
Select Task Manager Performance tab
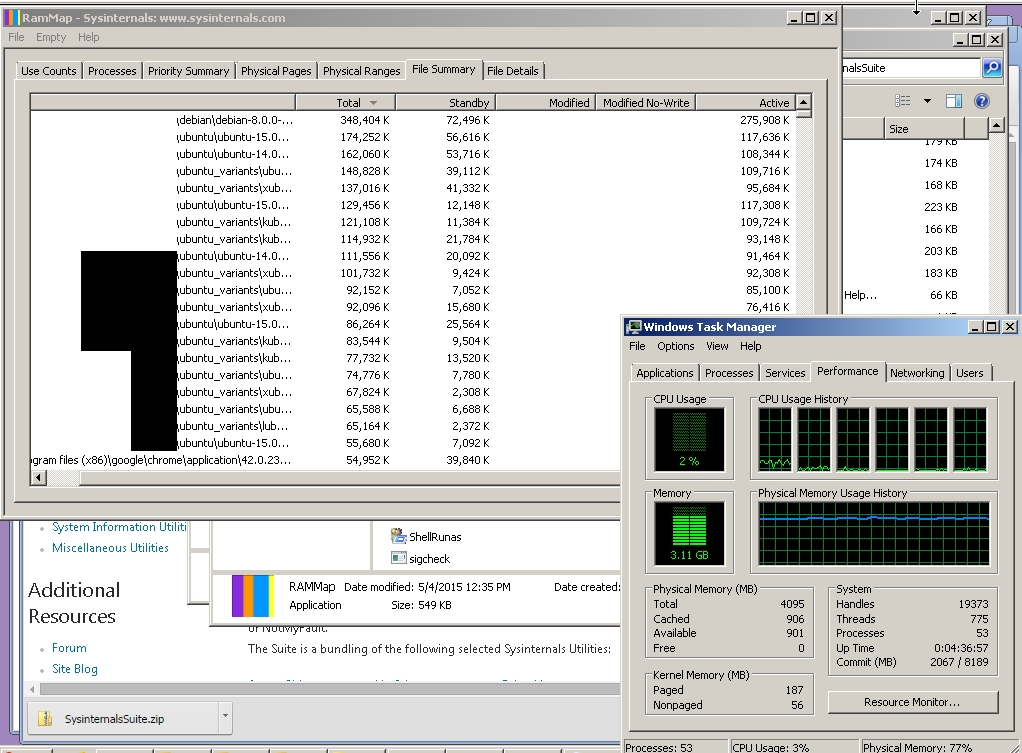848,371
